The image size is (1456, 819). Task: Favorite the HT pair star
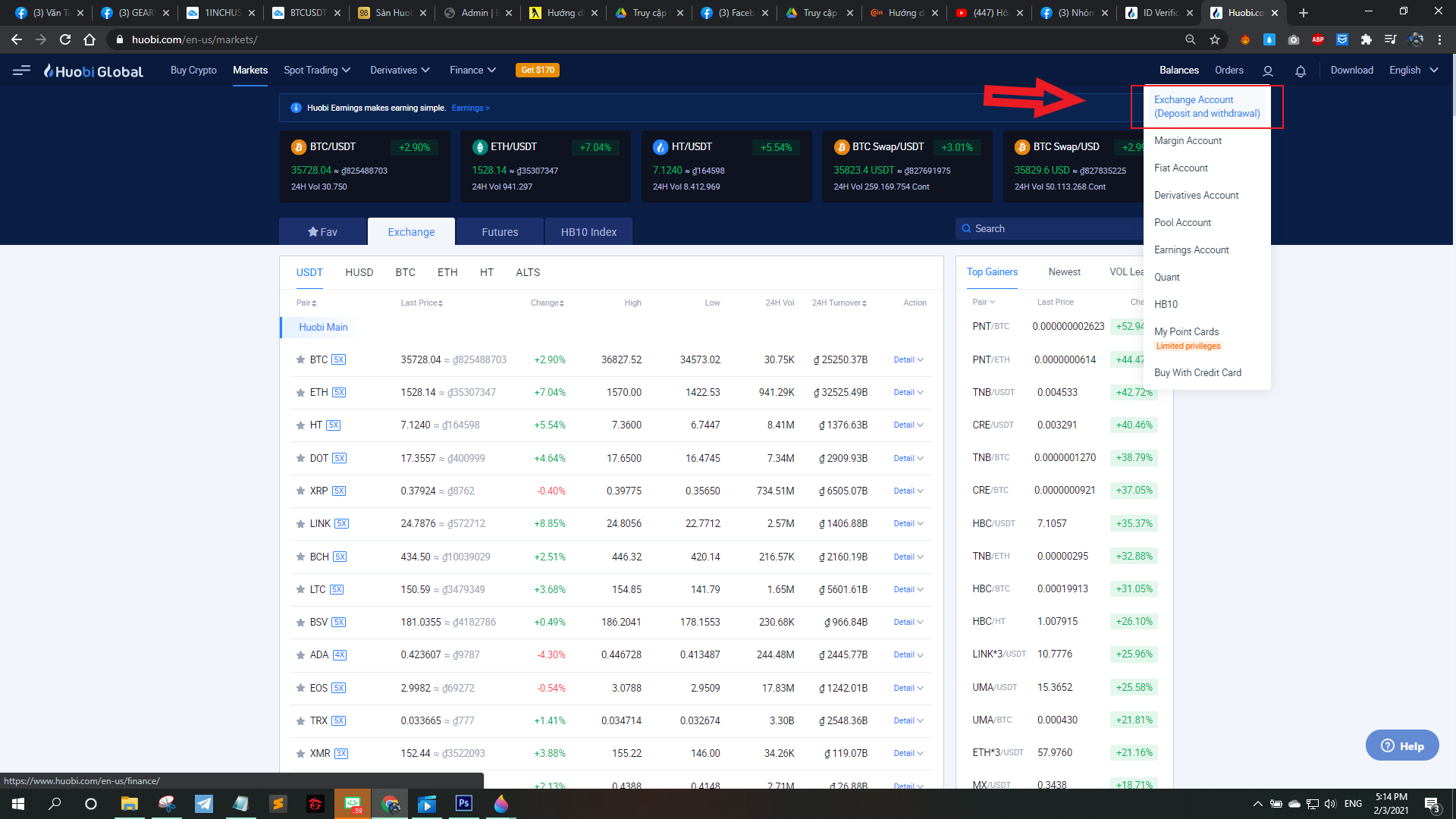(x=300, y=425)
